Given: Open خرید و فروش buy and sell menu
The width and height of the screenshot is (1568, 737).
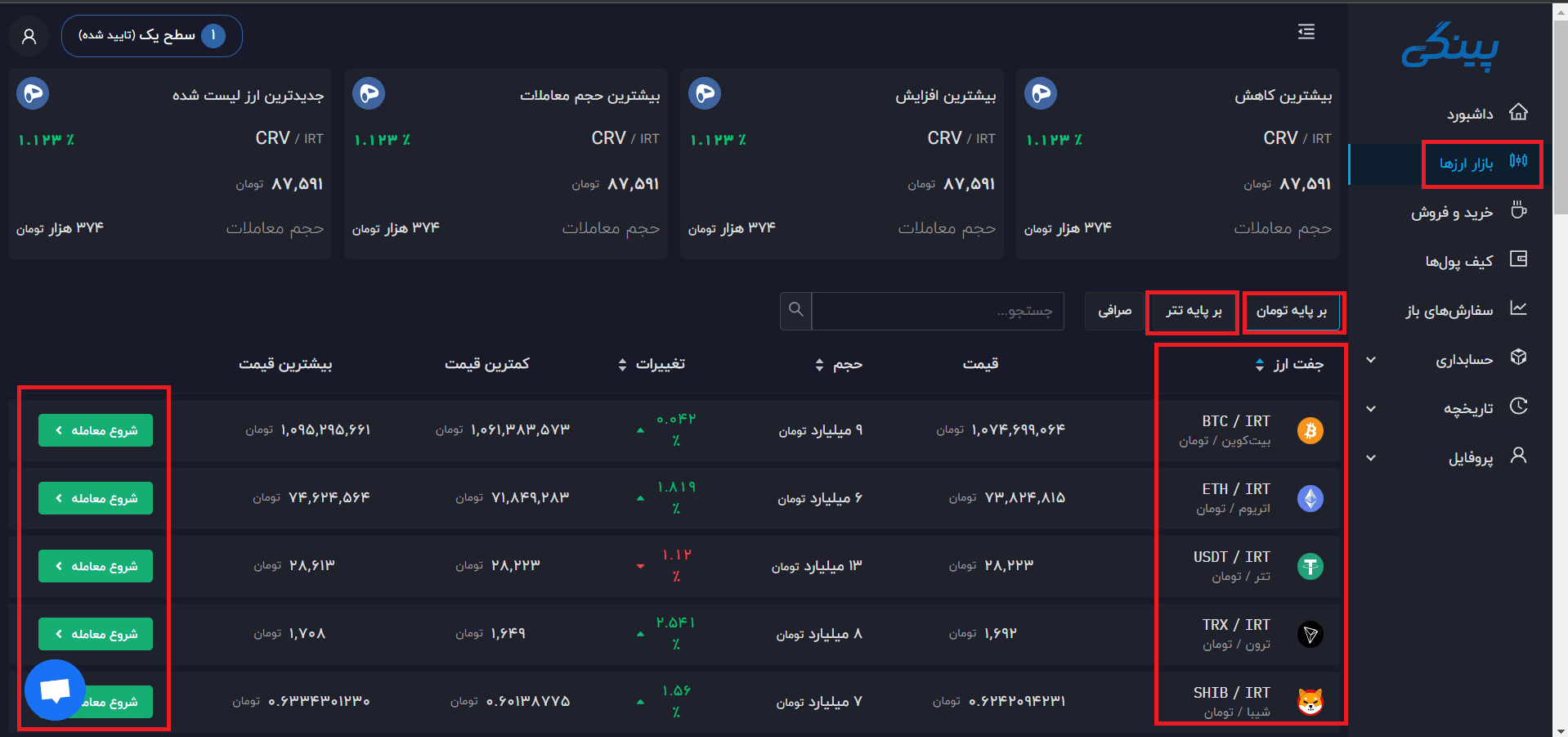Looking at the screenshot, I should click(1452, 213).
